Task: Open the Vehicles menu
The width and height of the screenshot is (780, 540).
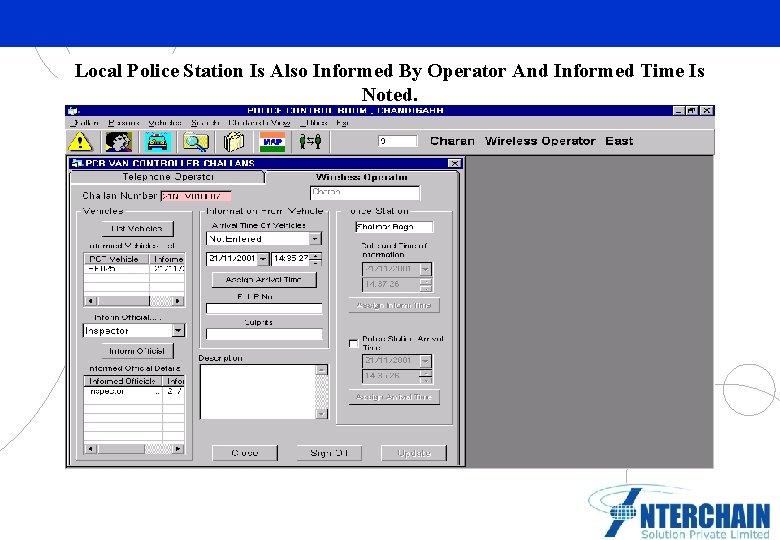Action: point(165,123)
